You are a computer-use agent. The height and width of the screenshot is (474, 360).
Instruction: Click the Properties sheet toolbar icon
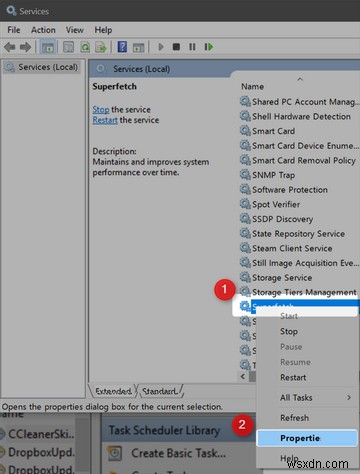(x=68, y=47)
